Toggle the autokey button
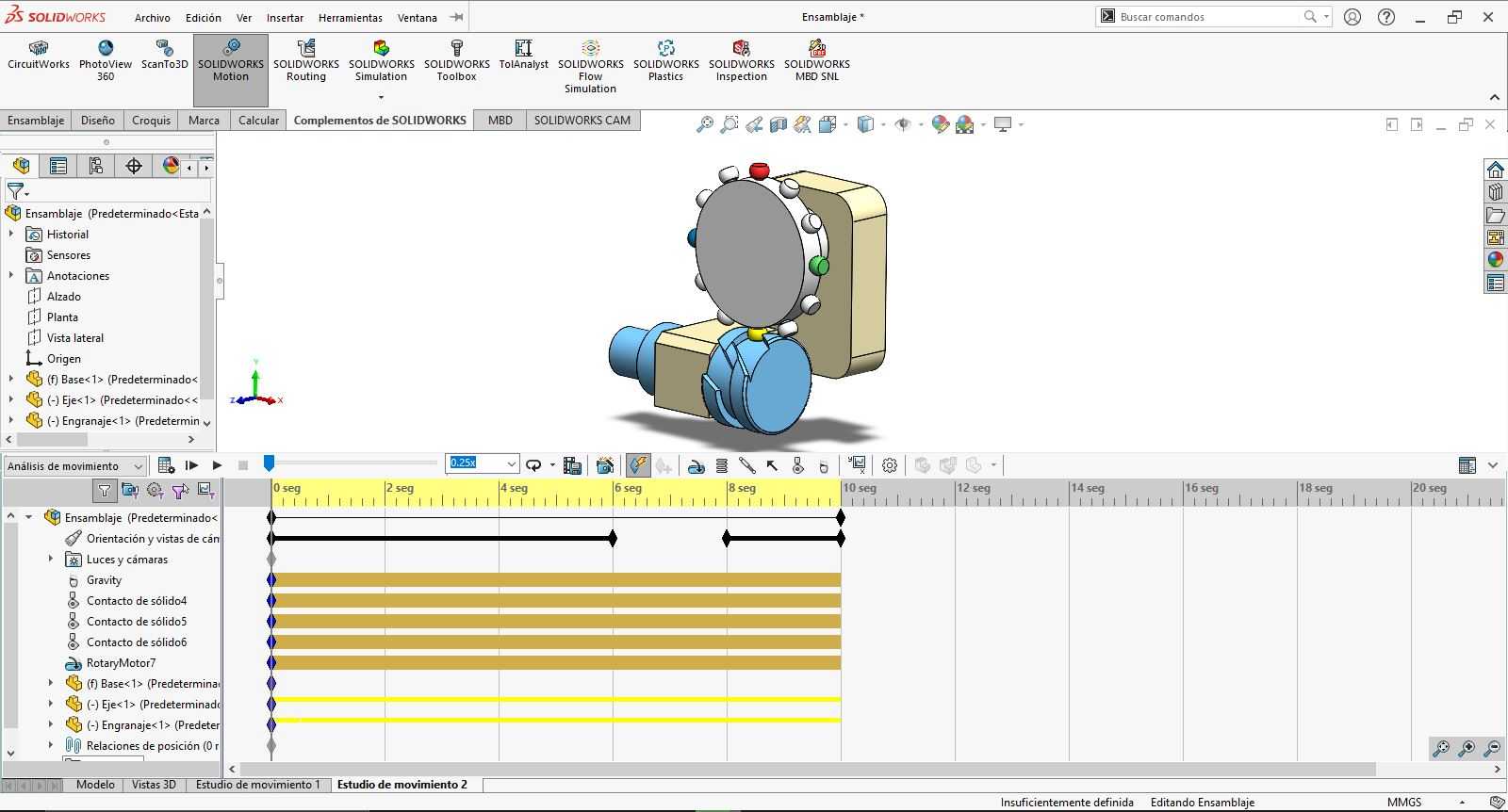The image size is (1508, 812). tap(638, 465)
